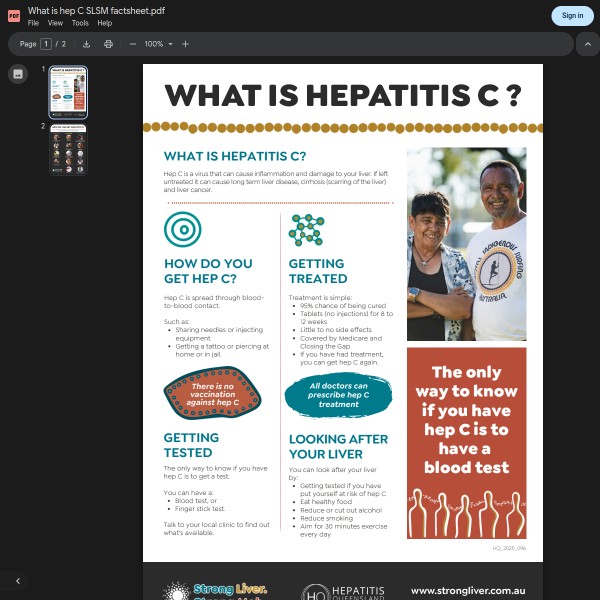This screenshot has height=600, width=600.
Task: Select the page 2 thumbnail
Action: pyautogui.click(x=69, y=150)
